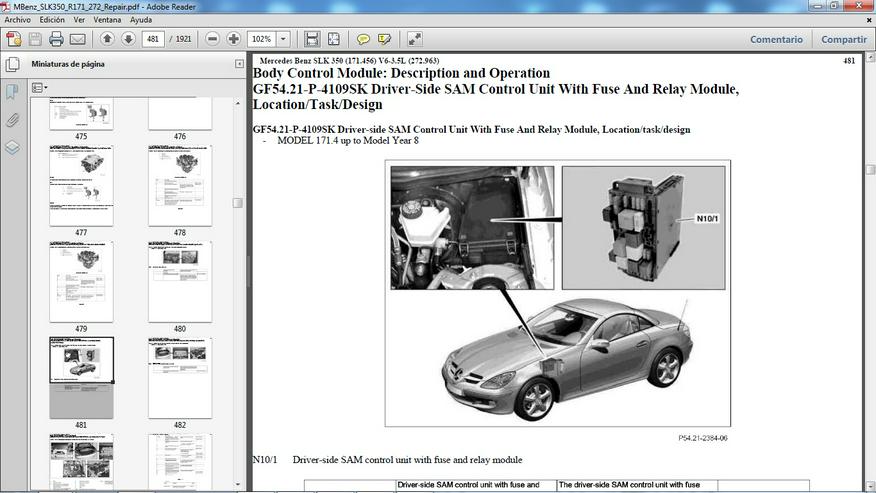
Task: Click the N10/1 label in diagram
Action: pos(707,219)
